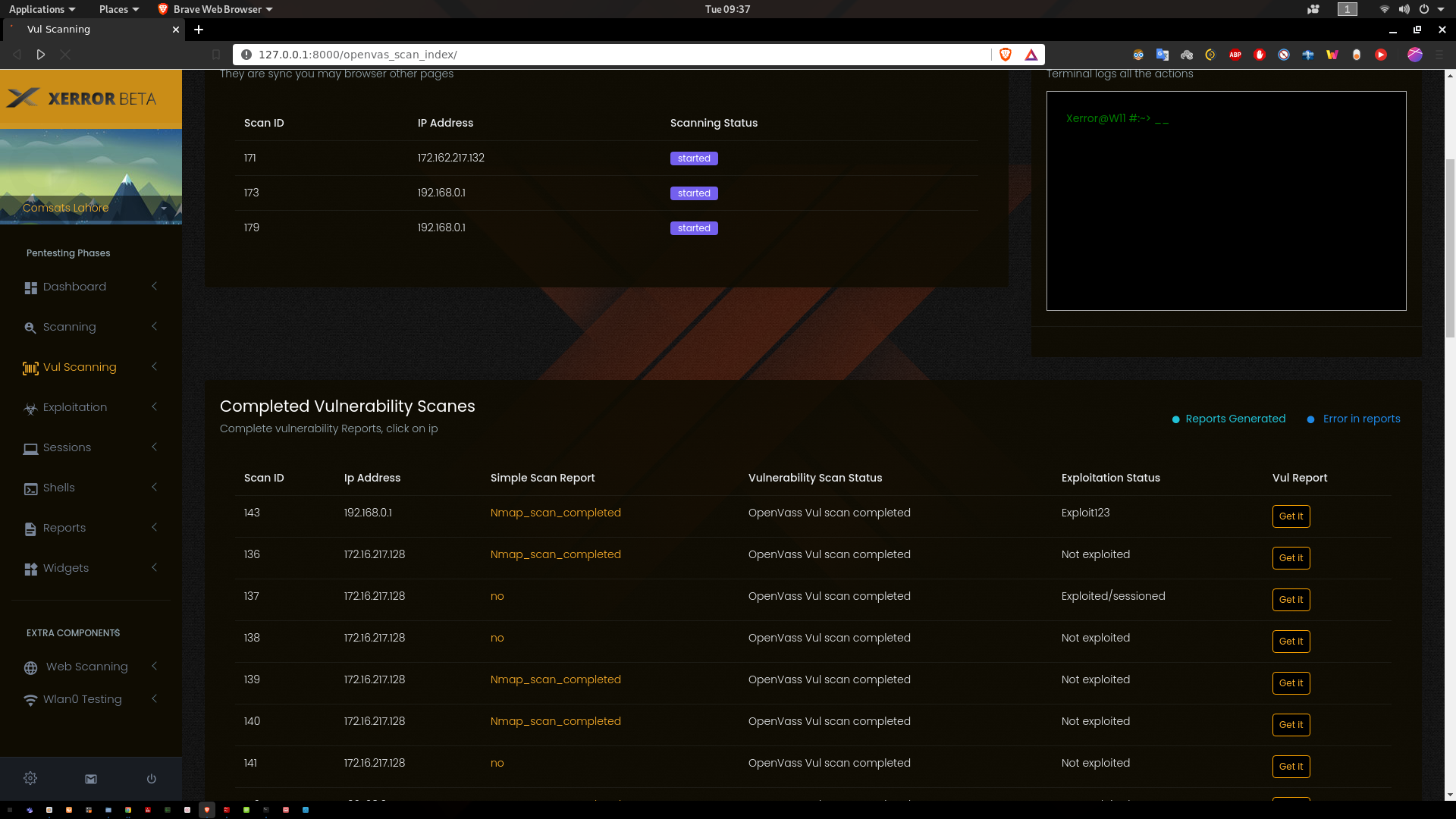This screenshot has width=1456, height=819.
Task: Click the Shells terminal icon
Action: 30,489
